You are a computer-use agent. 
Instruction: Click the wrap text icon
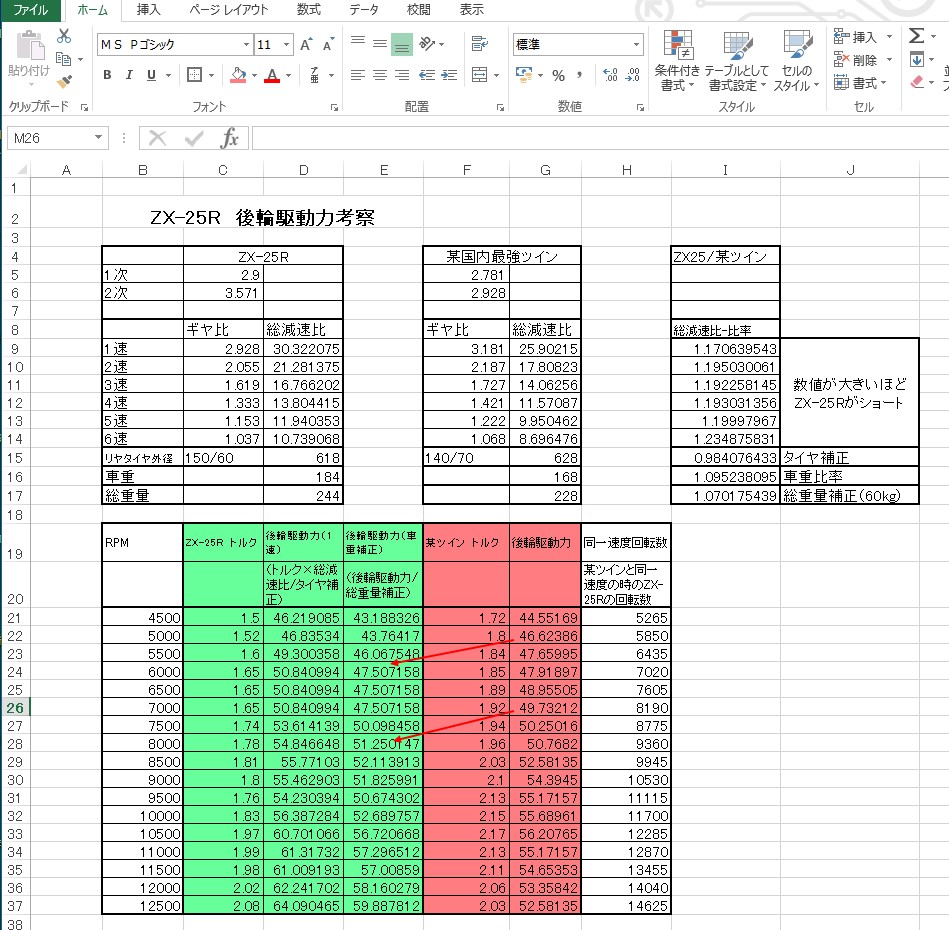(x=479, y=44)
